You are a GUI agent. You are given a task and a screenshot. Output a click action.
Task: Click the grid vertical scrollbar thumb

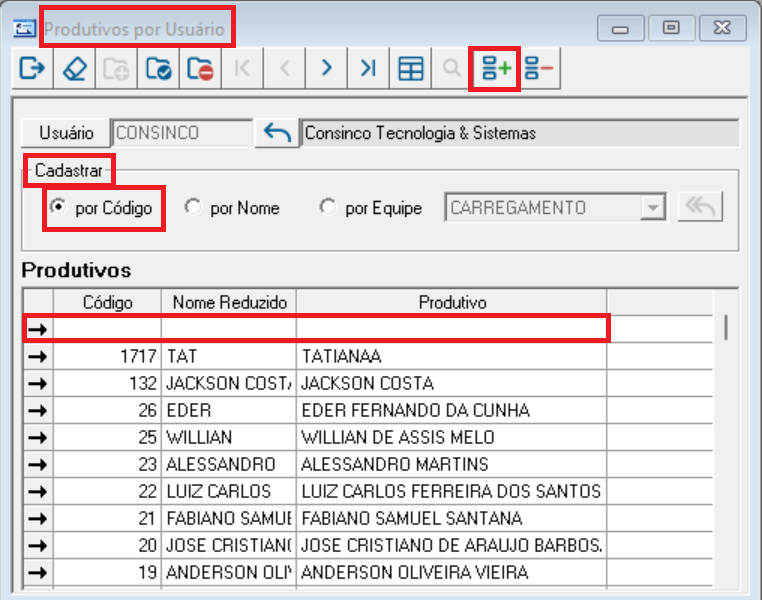(726, 327)
